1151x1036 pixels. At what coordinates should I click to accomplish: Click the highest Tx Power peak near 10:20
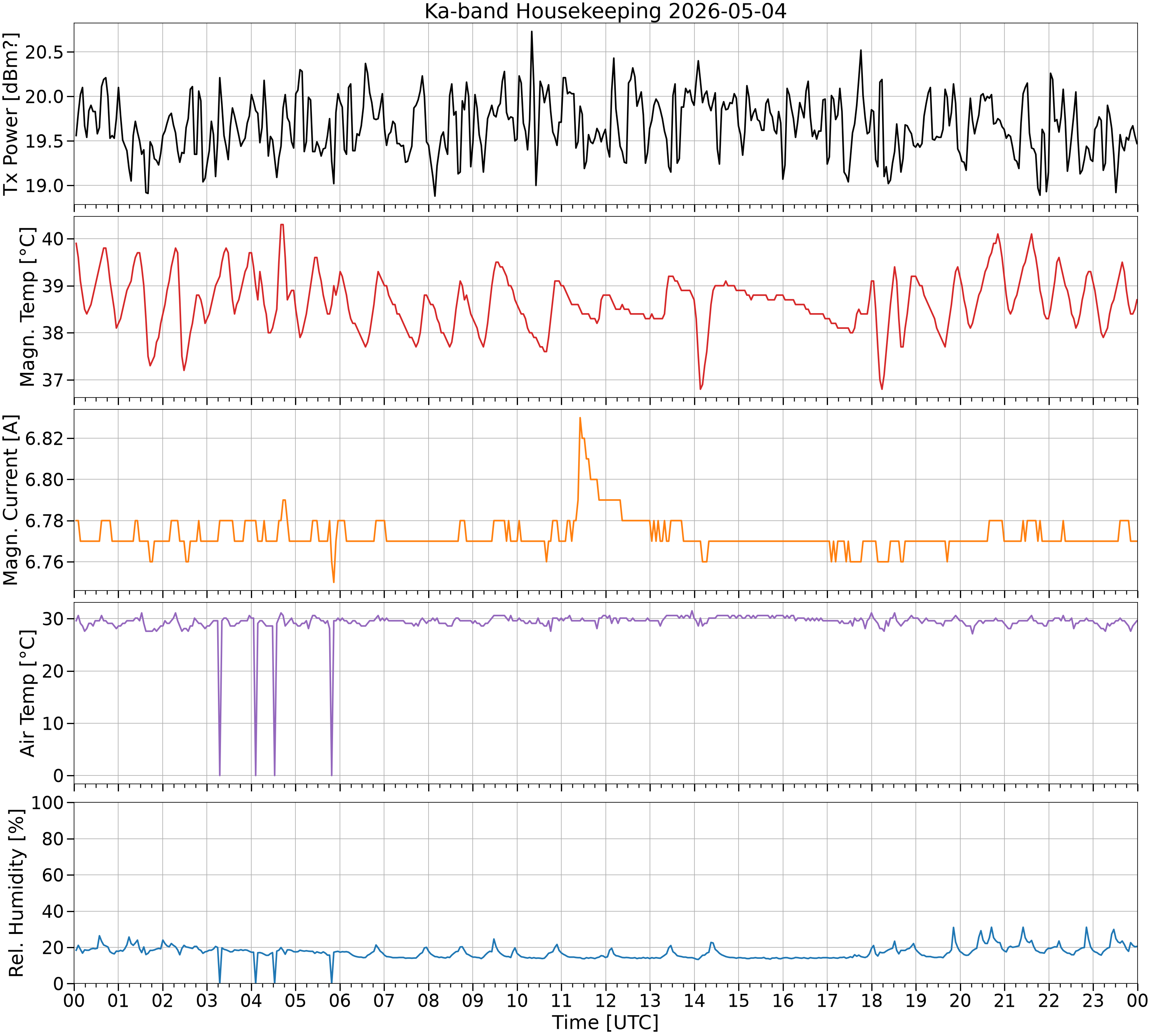point(532,32)
